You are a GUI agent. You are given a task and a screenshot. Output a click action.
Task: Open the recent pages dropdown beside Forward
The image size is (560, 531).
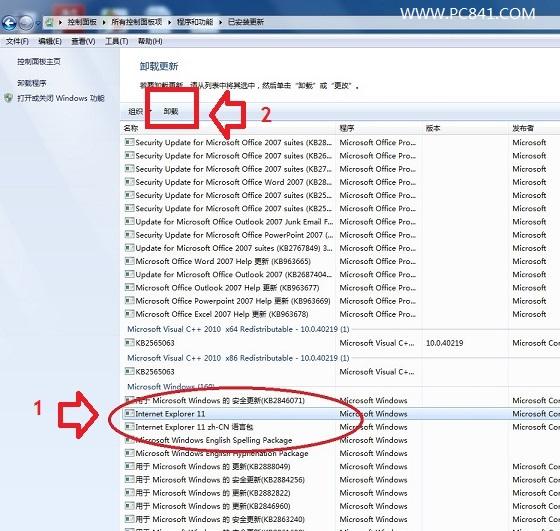point(38,24)
